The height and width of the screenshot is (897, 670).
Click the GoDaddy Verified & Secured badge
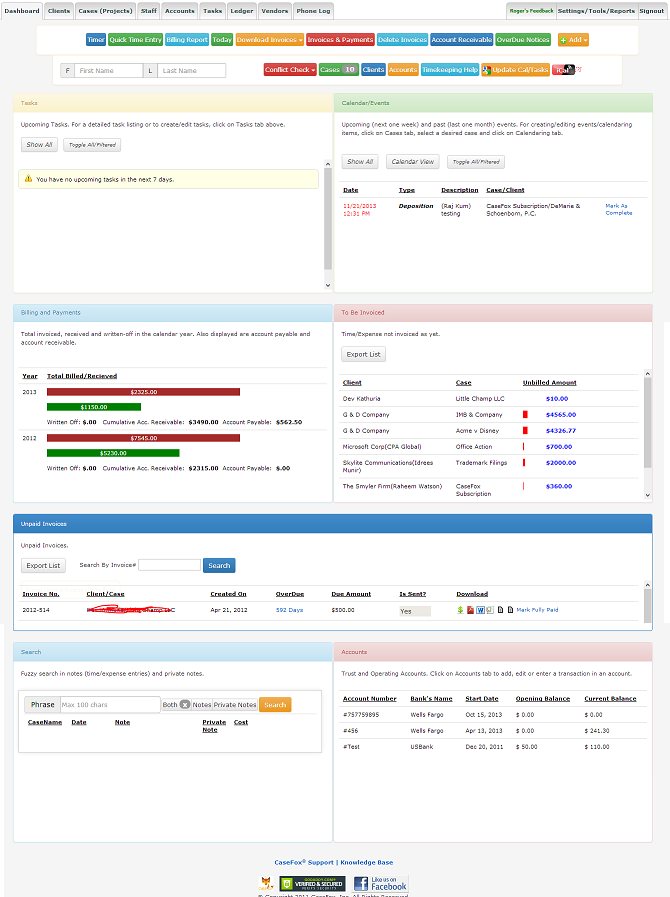(x=312, y=884)
